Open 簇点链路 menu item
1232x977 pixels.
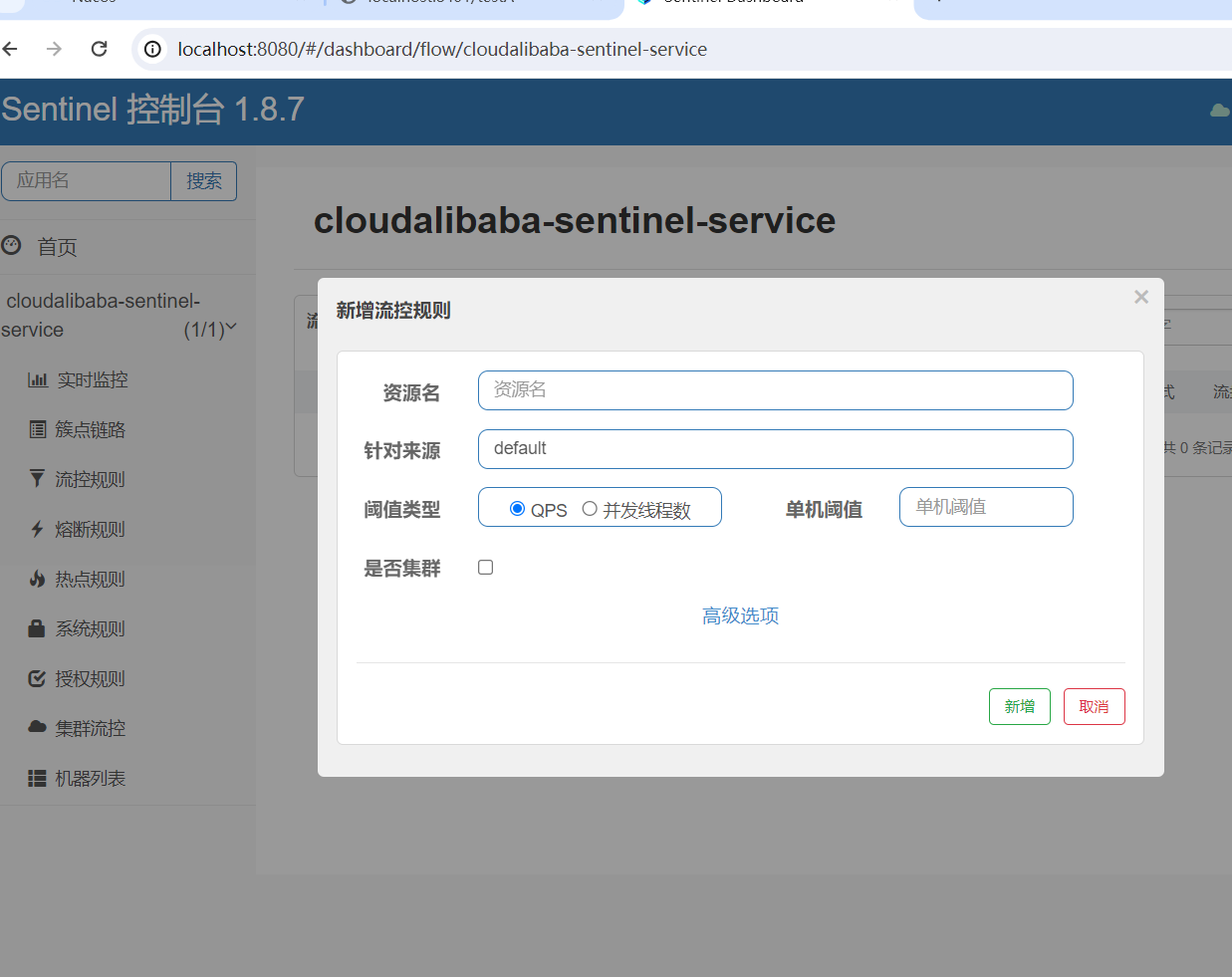[x=91, y=429]
